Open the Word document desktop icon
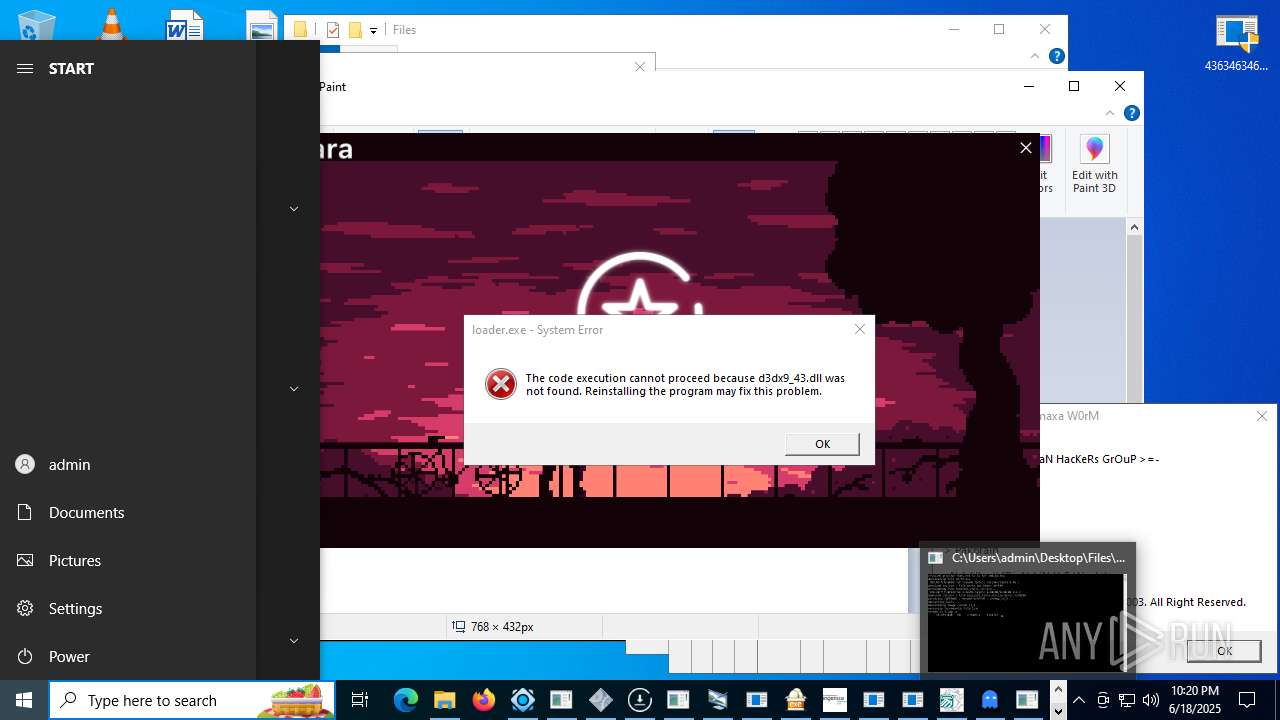Viewport: 1280px width, 720px height. [184, 25]
